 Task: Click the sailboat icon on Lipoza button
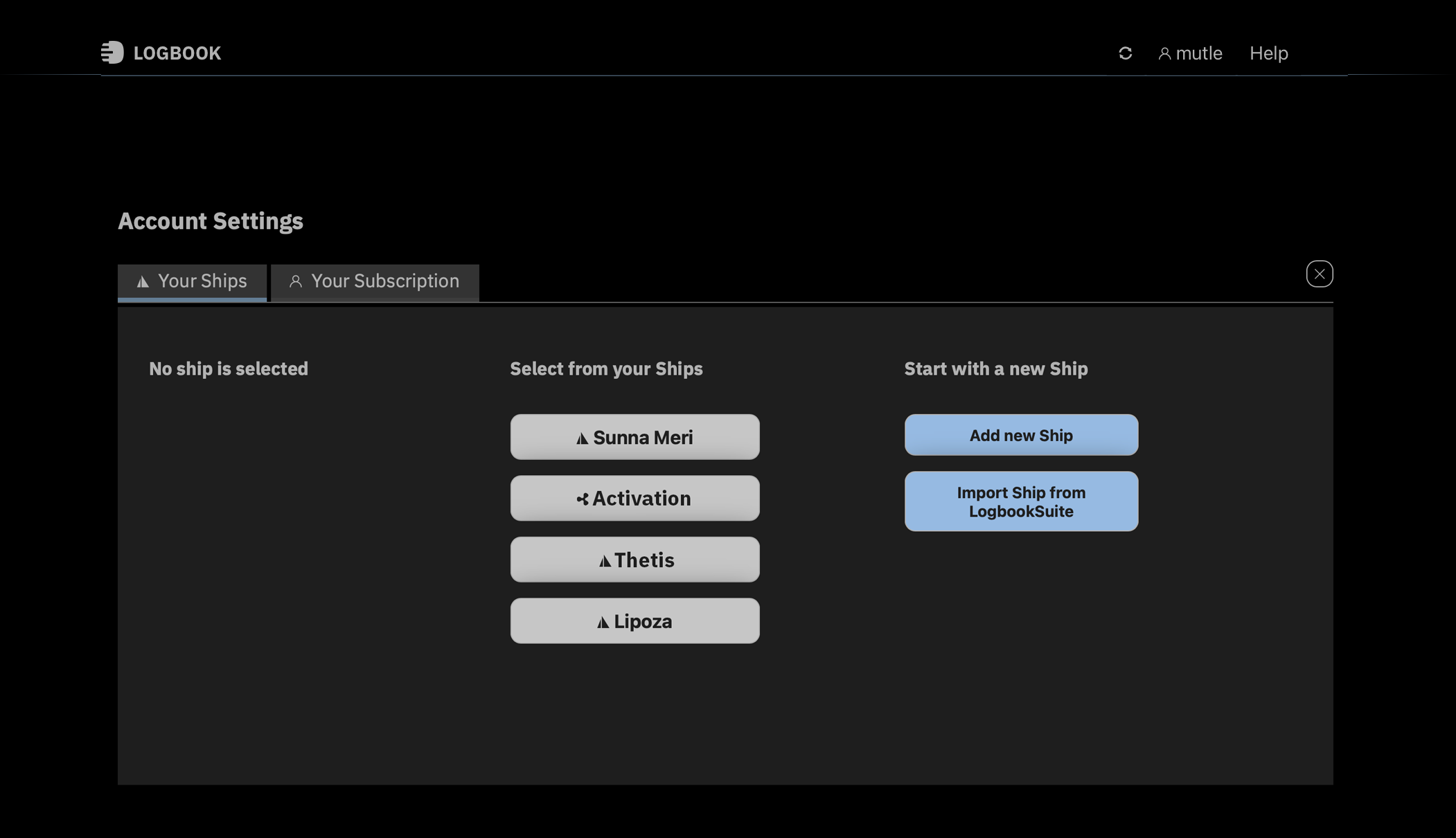coord(603,623)
